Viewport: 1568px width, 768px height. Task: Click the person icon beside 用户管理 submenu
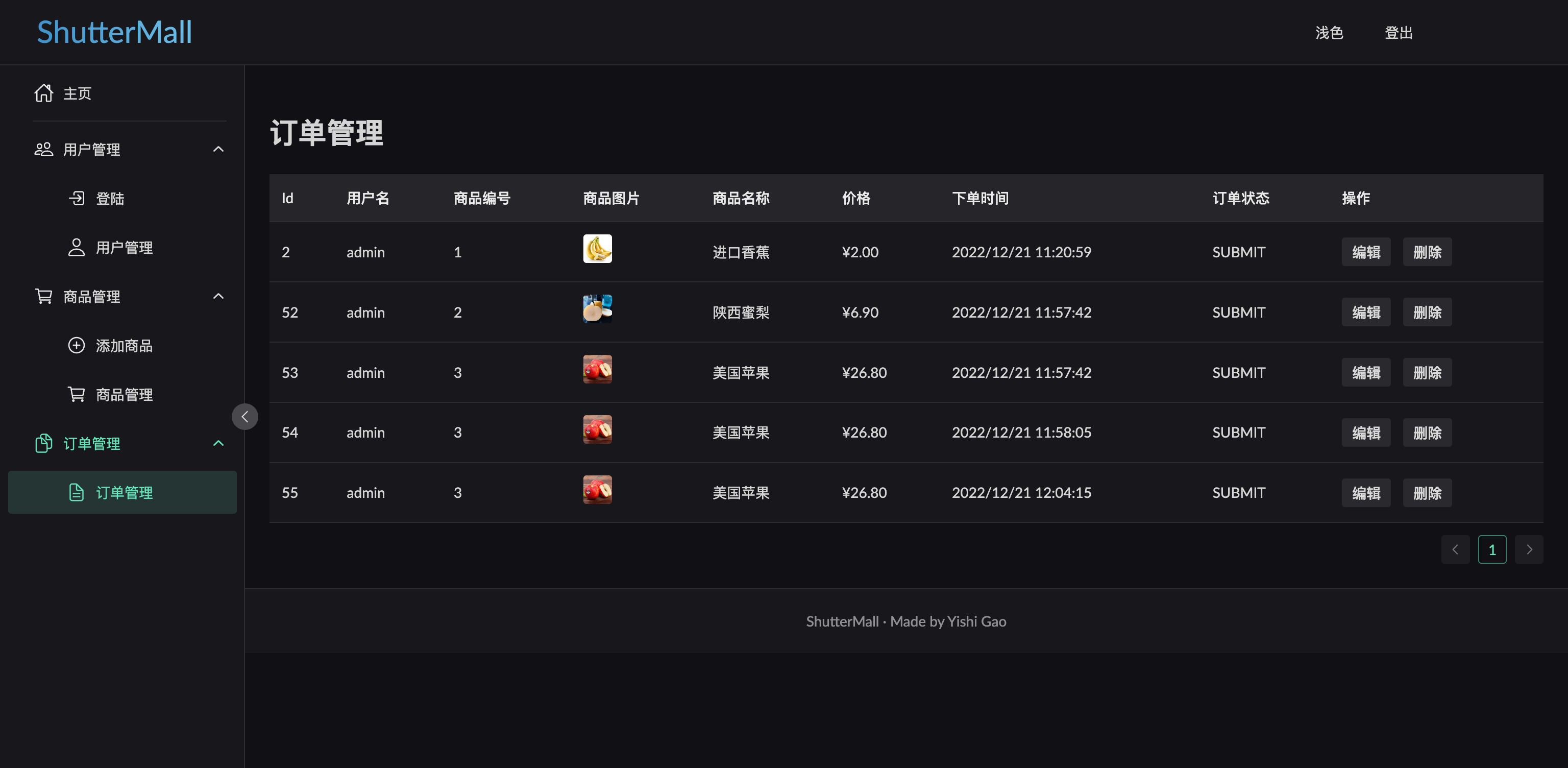pyautogui.click(x=76, y=247)
